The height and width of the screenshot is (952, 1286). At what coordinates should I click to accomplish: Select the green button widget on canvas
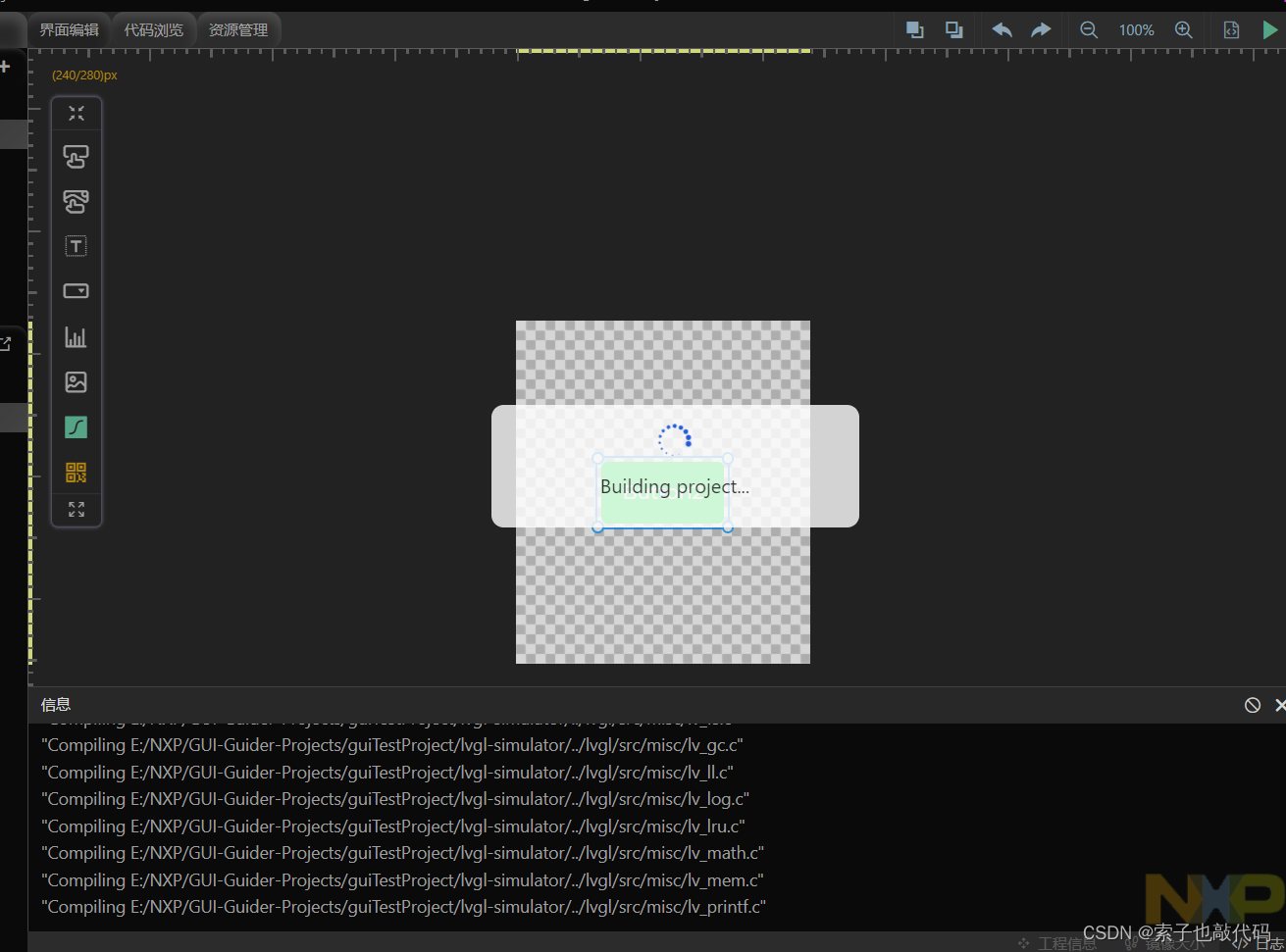663,493
